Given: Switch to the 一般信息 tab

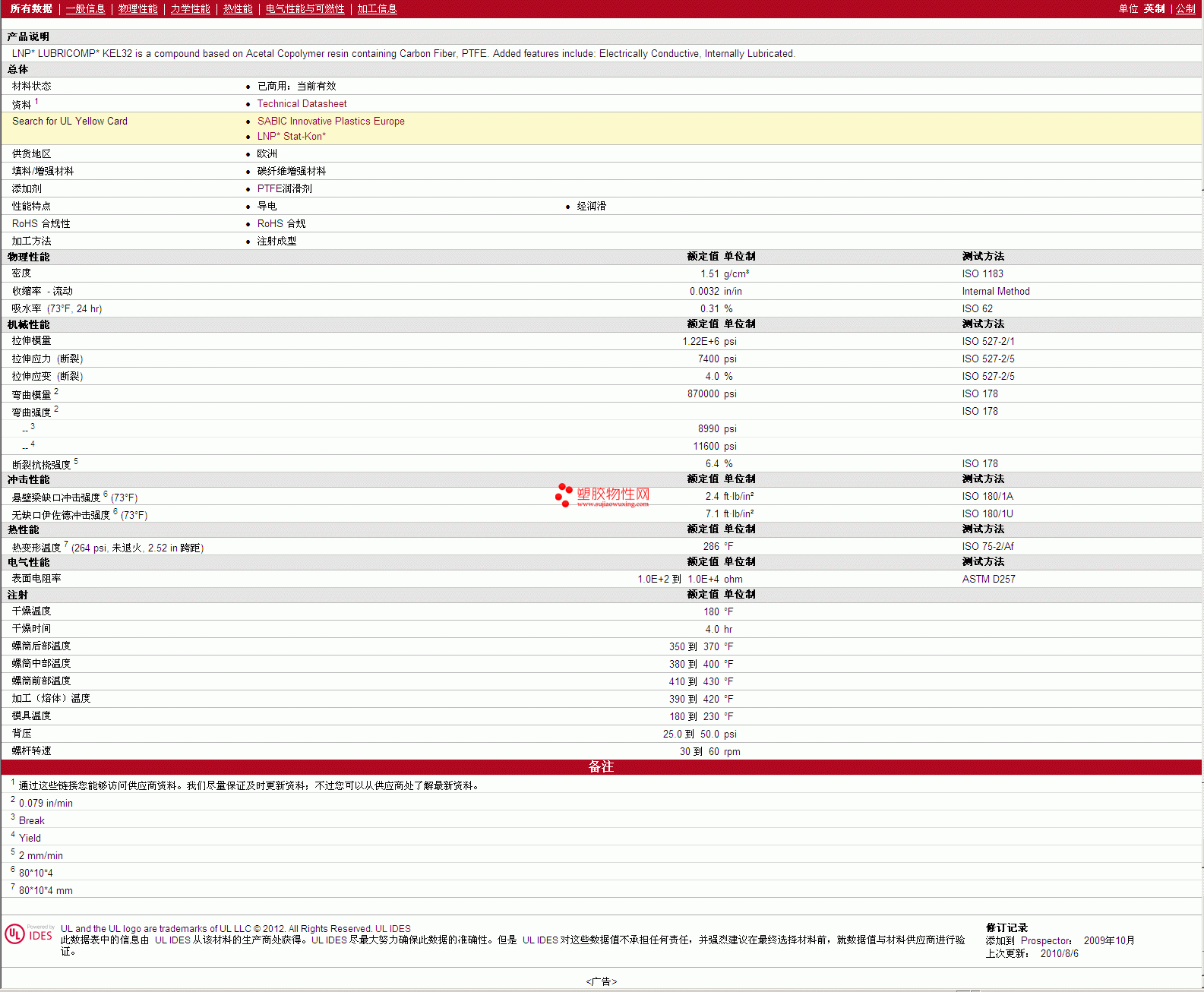Looking at the screenshot, I should coord(85,8).
